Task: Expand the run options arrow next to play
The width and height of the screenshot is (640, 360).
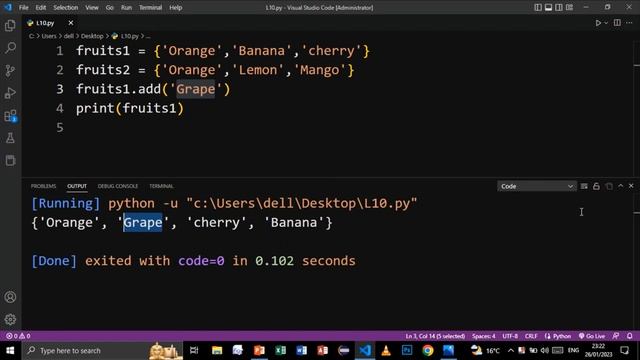Action: coord(606,23)
